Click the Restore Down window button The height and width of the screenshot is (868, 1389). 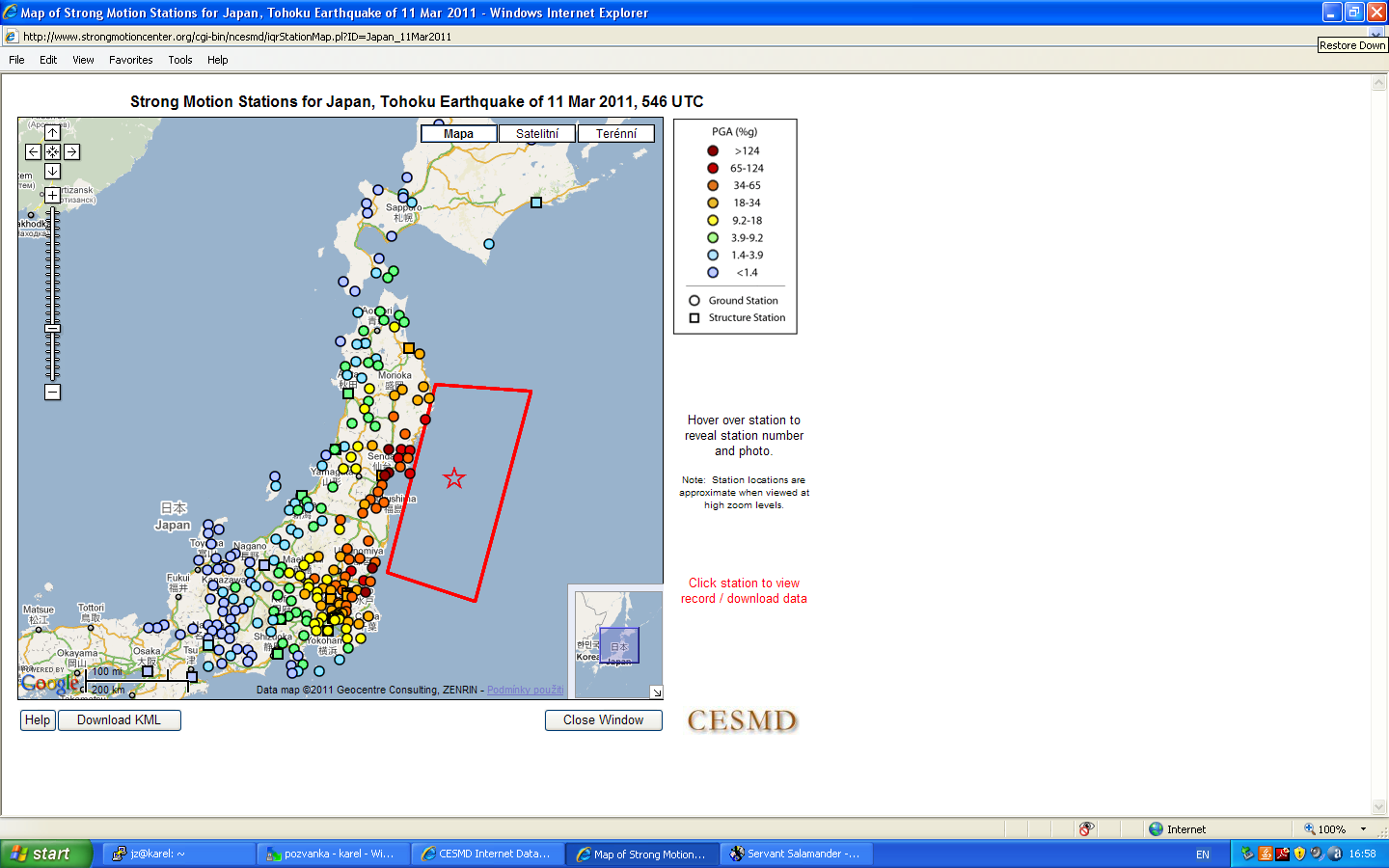[x=1354, y=13]
